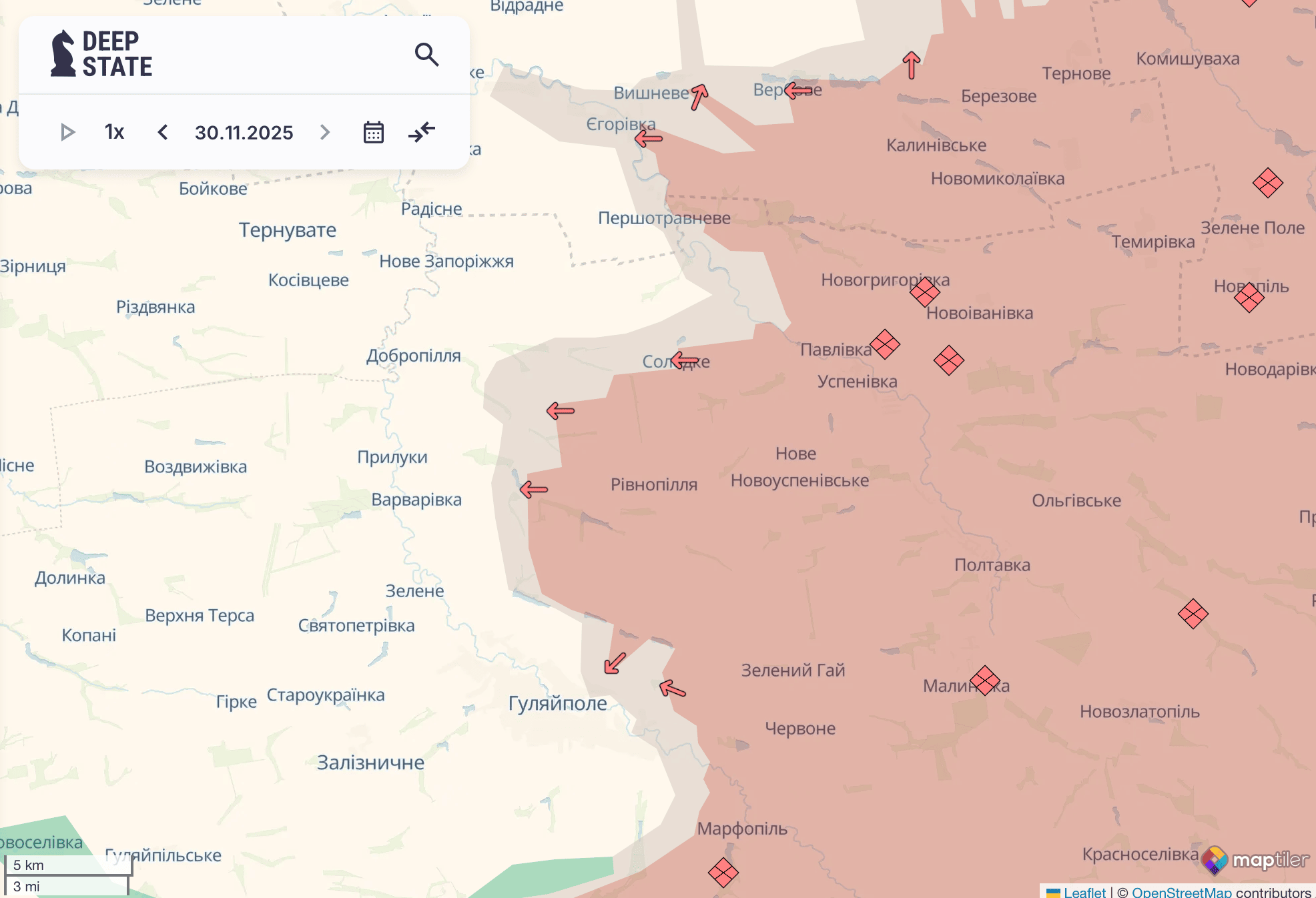Click the unit marker on Новогригорівка
Viewport: 1316px width, 898px height.
(925, 292)
